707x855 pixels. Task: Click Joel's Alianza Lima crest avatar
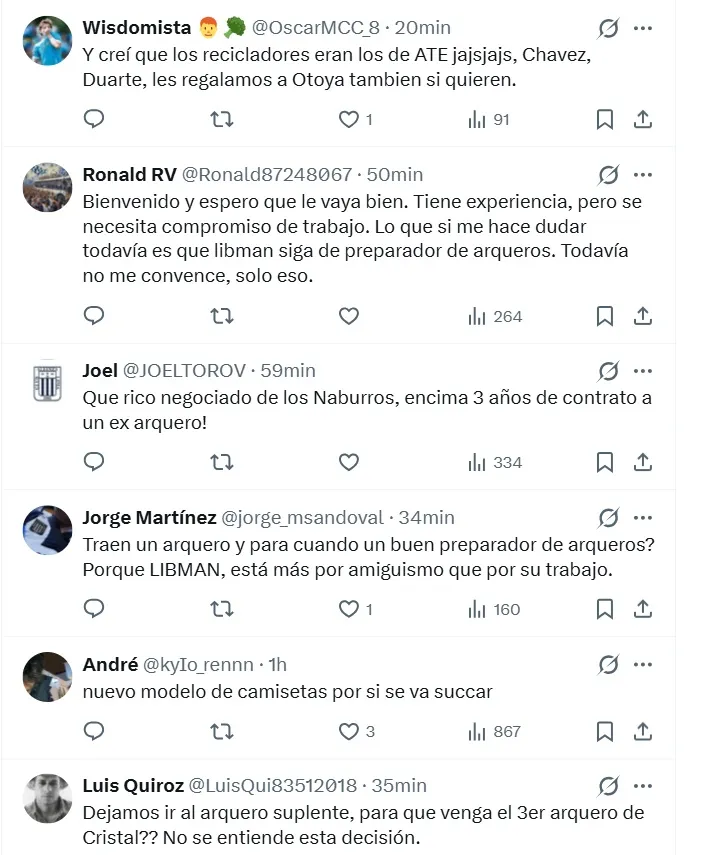pyautogui.click(x=47, y=384)
